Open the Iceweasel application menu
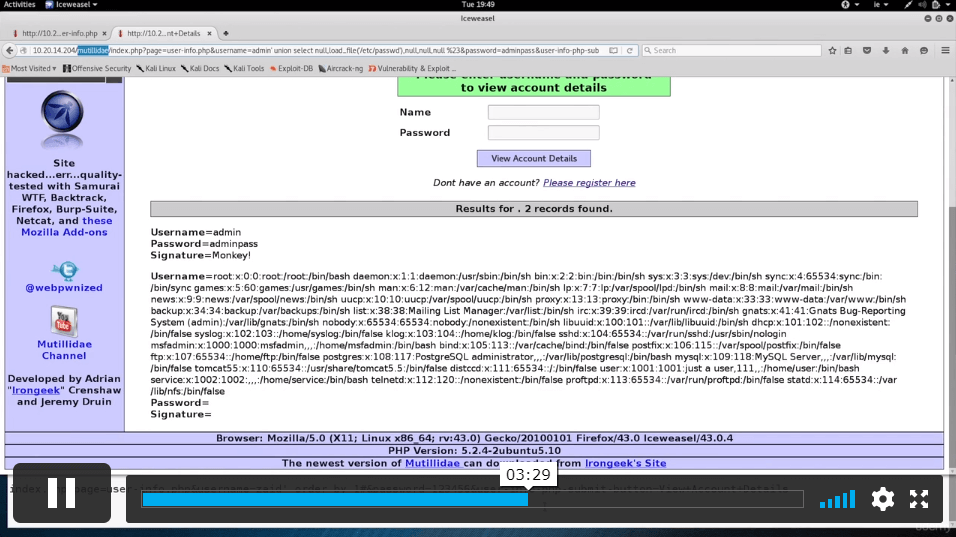The image size is (956, 537). click(x=71, y=4)
